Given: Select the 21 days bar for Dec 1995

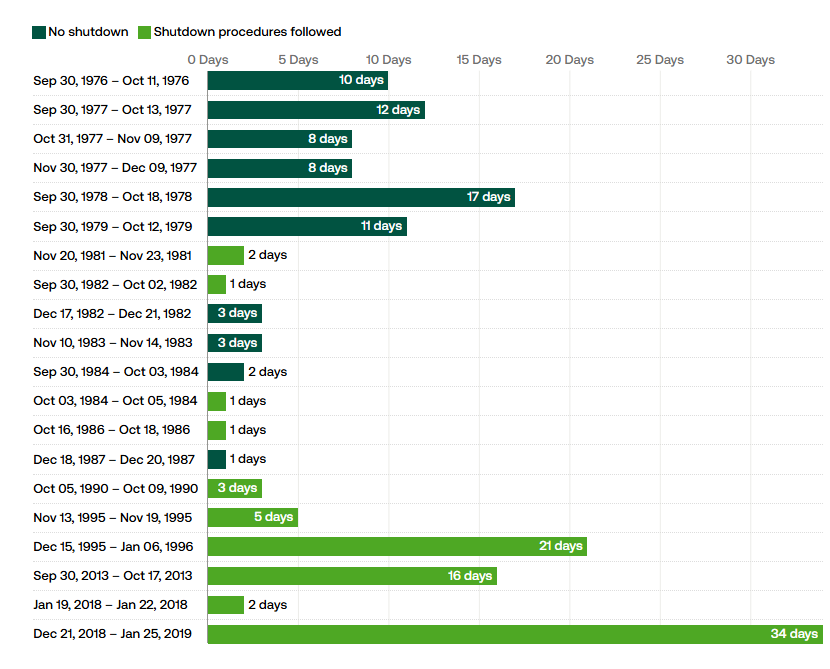Looking at the screenshot, I should 397,546.
